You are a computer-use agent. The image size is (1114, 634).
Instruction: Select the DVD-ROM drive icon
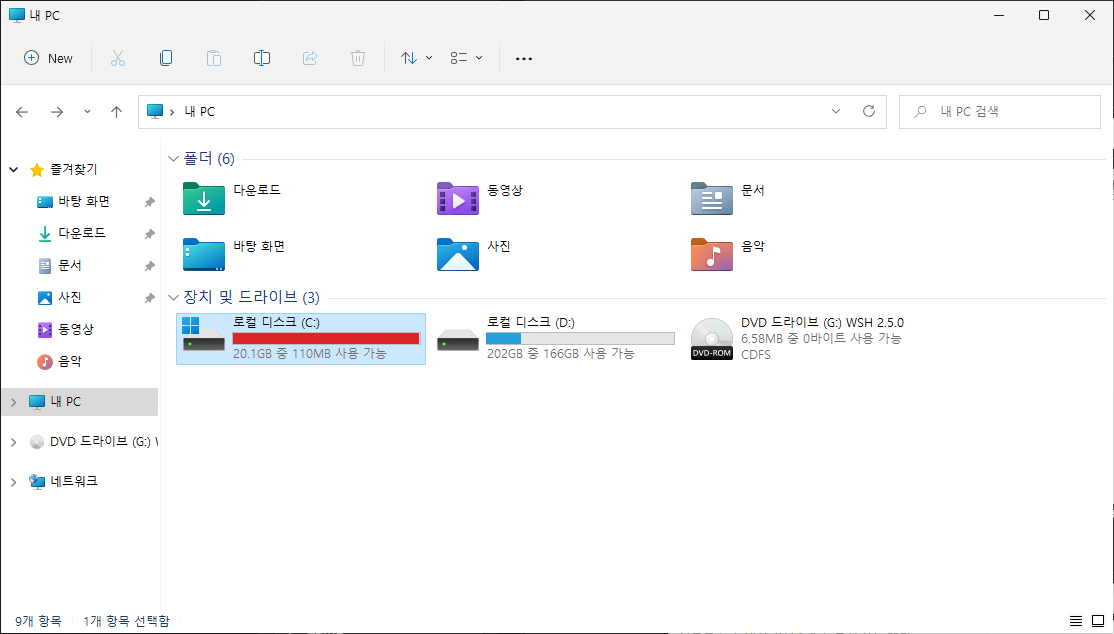click(711, 339)
